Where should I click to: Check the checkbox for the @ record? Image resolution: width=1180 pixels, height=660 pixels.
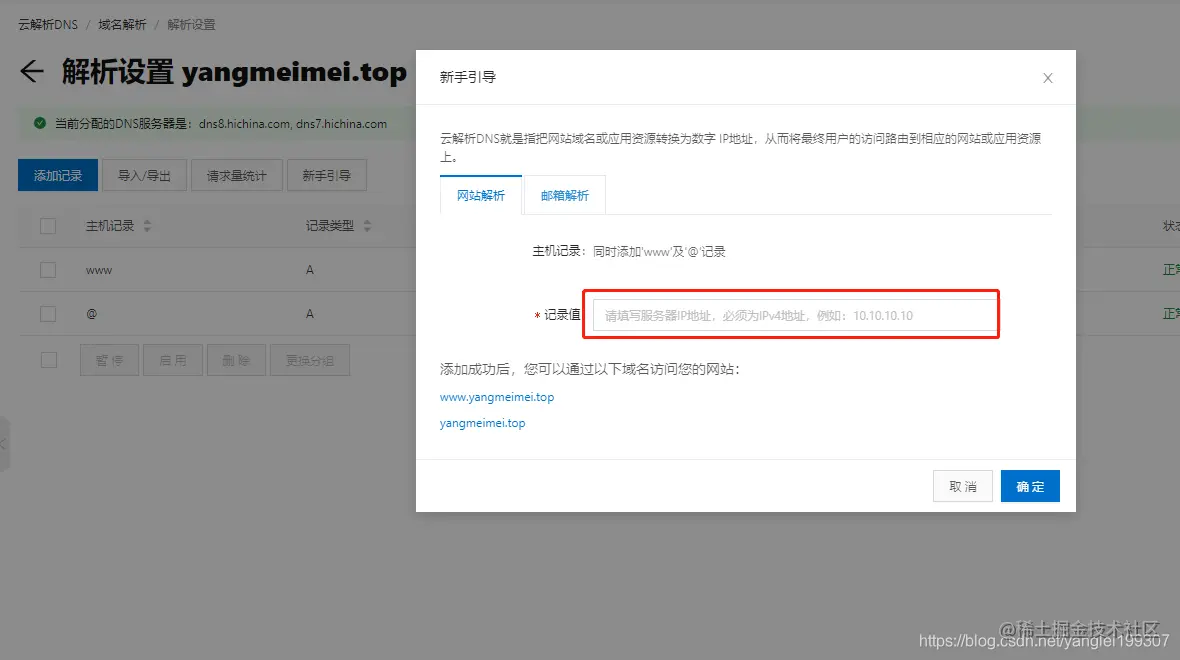click(47, 313)
